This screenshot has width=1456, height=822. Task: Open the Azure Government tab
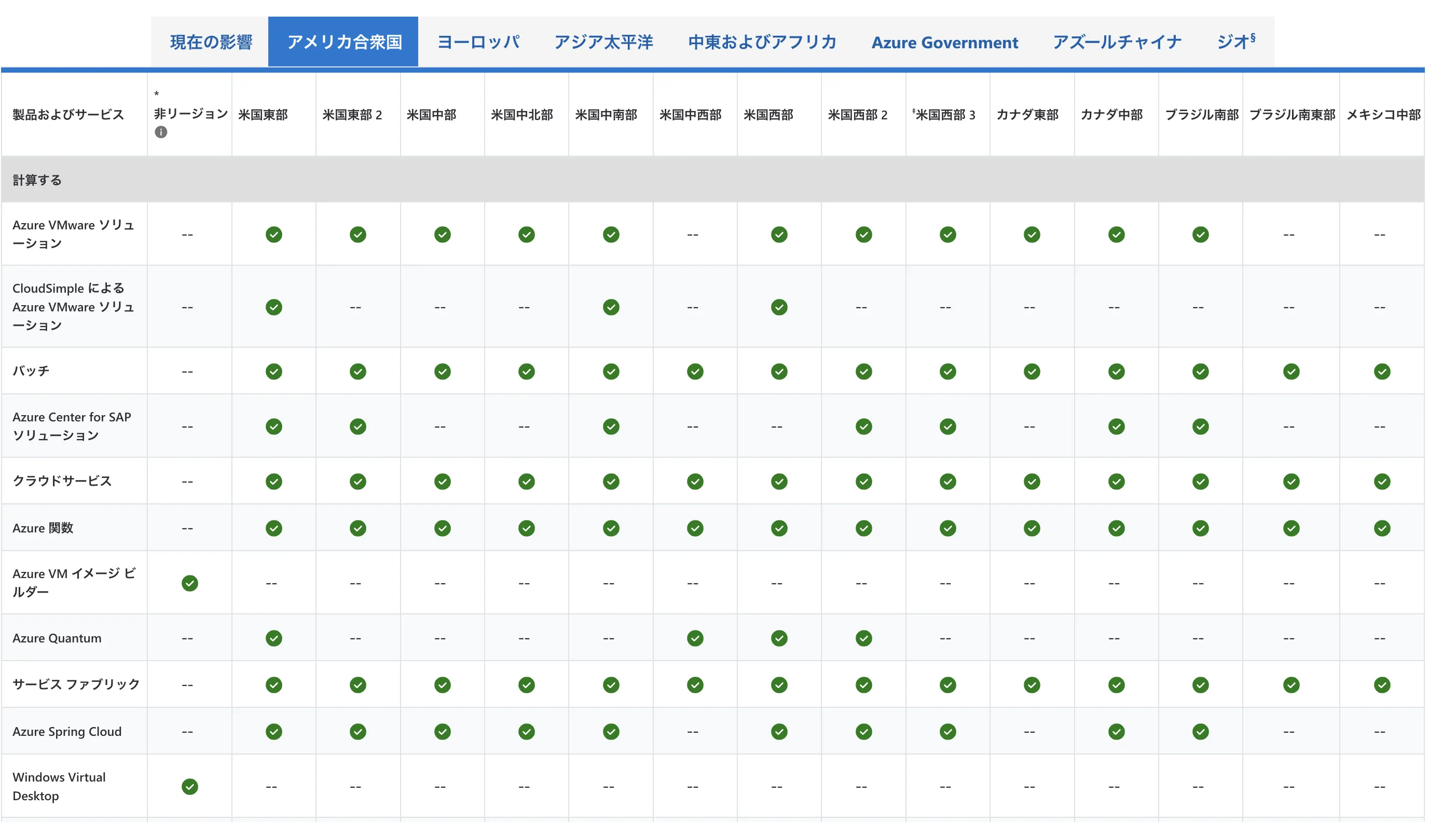(944, 42)
